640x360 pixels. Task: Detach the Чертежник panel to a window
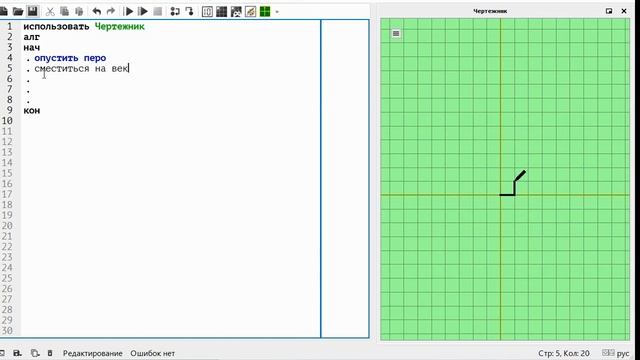[609, 11]
